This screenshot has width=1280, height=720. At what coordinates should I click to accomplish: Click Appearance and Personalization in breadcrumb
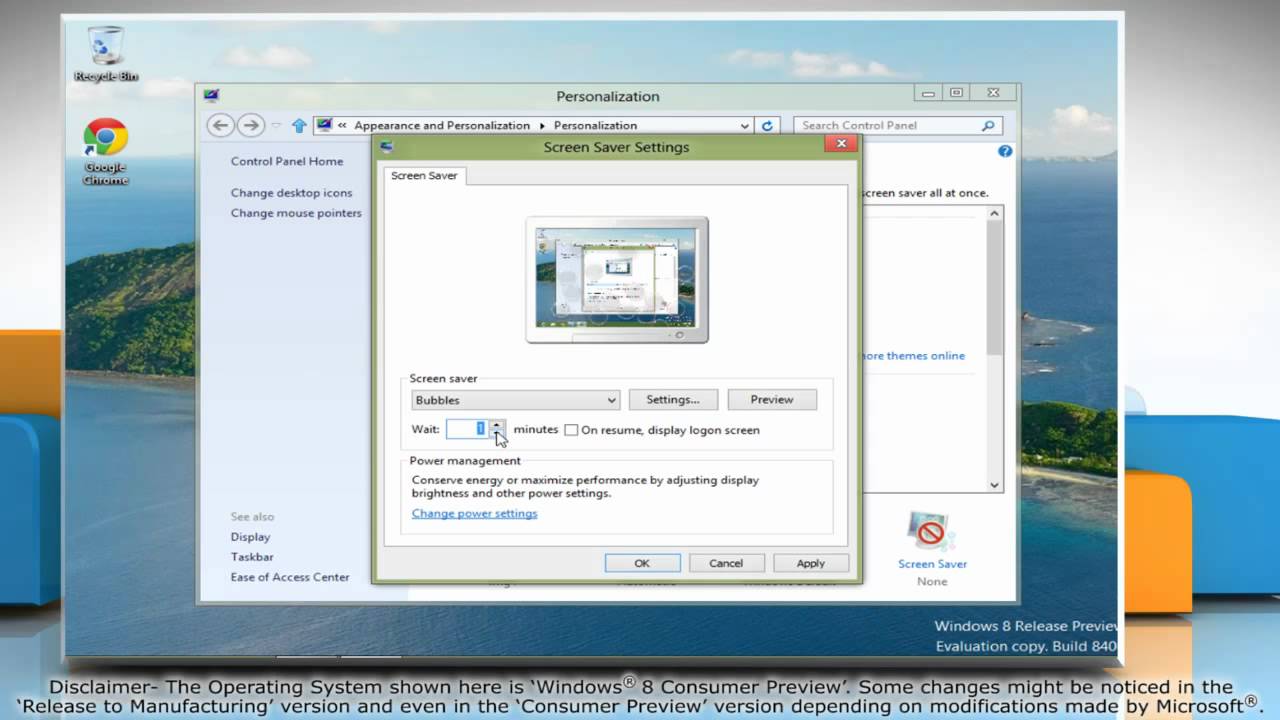442,126
